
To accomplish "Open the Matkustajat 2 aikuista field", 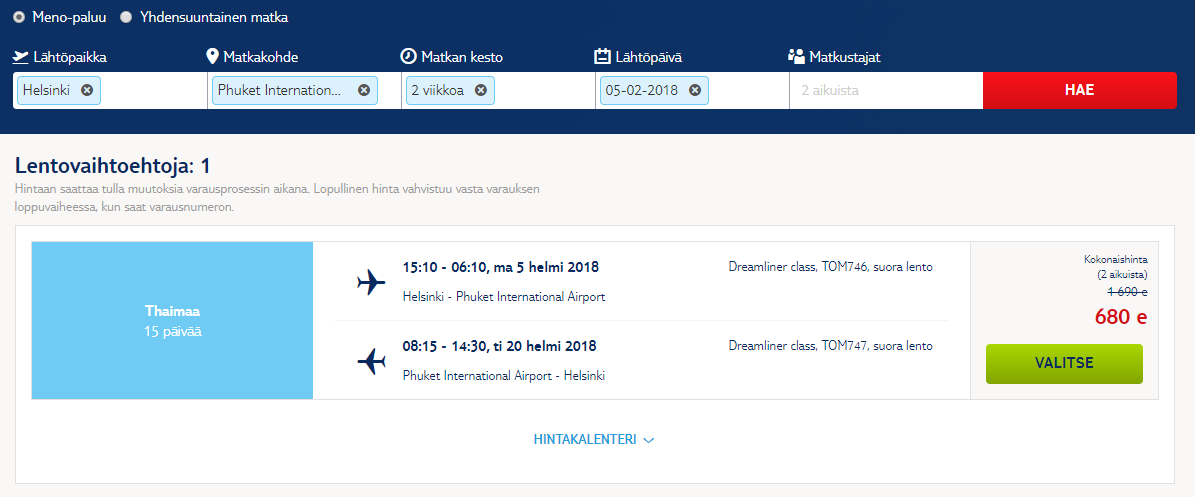I will 885,90.
